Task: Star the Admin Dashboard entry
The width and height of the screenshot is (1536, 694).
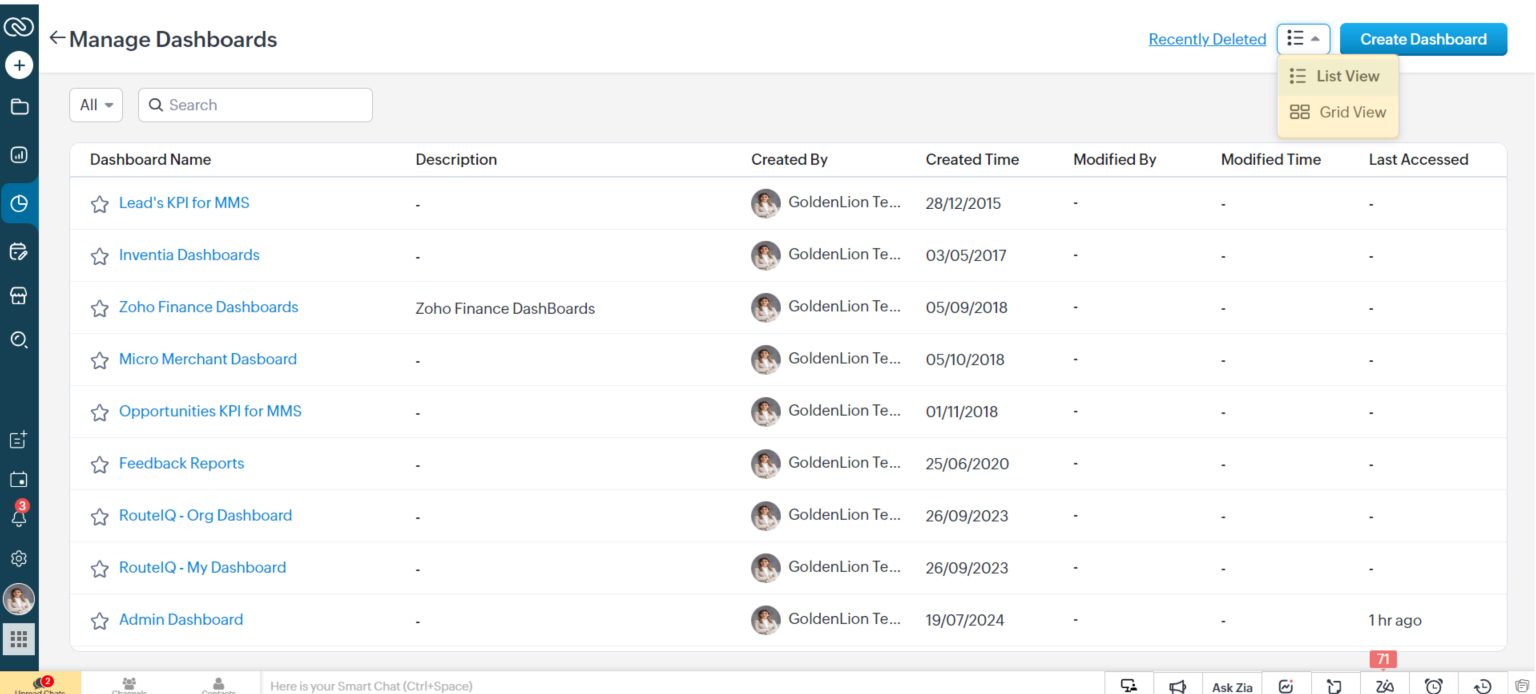Action: click(x=99, y=620)
